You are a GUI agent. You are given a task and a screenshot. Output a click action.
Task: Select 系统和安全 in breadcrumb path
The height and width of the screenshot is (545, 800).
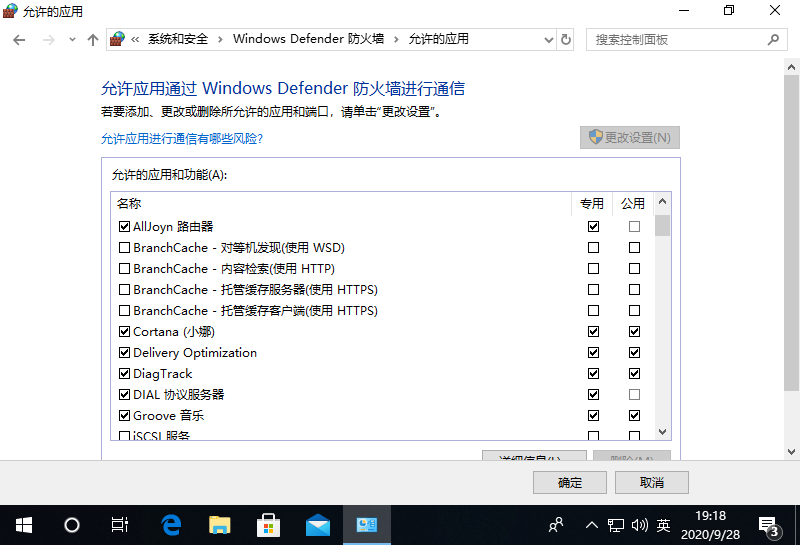[178, 40]
